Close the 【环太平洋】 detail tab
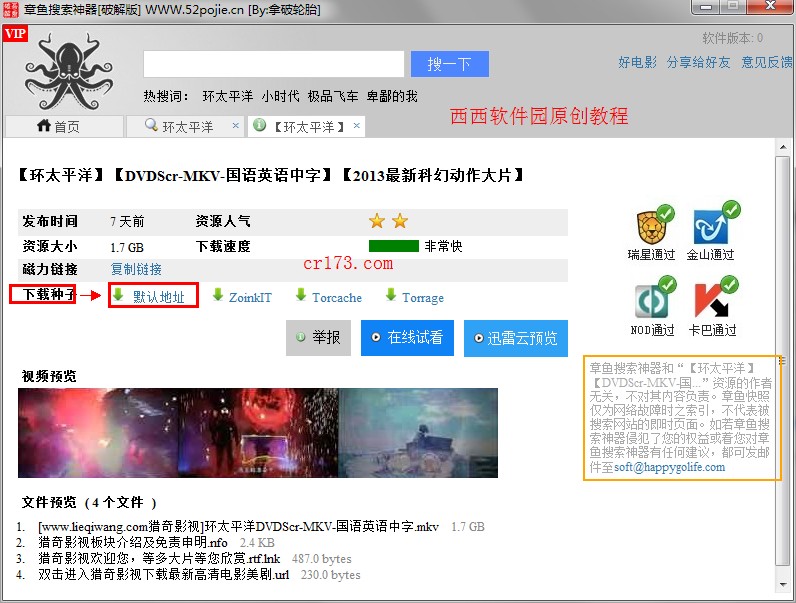796x603 pixels. pyautogui.click(x=357, y=125)
